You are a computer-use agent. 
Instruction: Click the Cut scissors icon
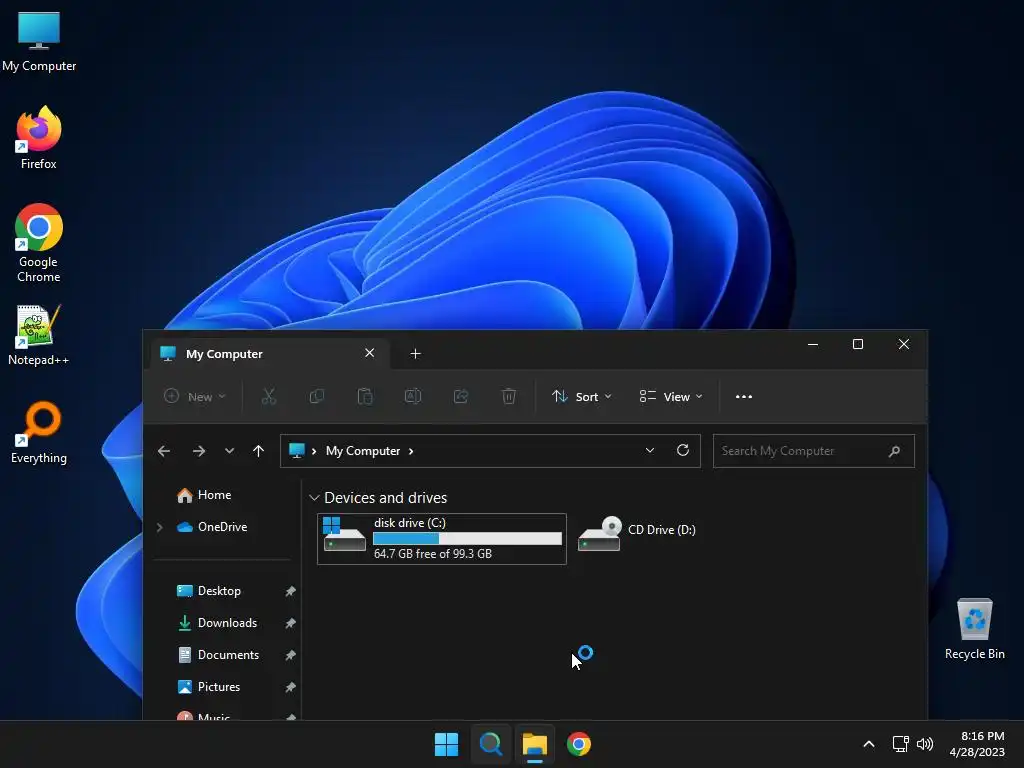[x=268, y=396]
